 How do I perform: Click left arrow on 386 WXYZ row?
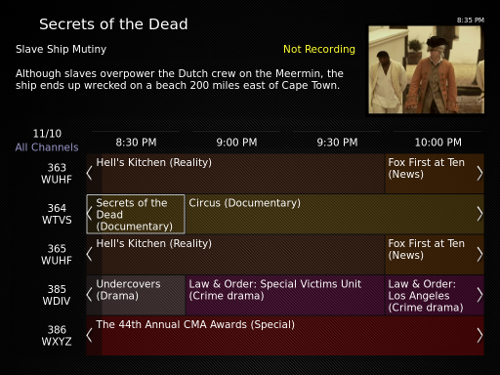89,335
